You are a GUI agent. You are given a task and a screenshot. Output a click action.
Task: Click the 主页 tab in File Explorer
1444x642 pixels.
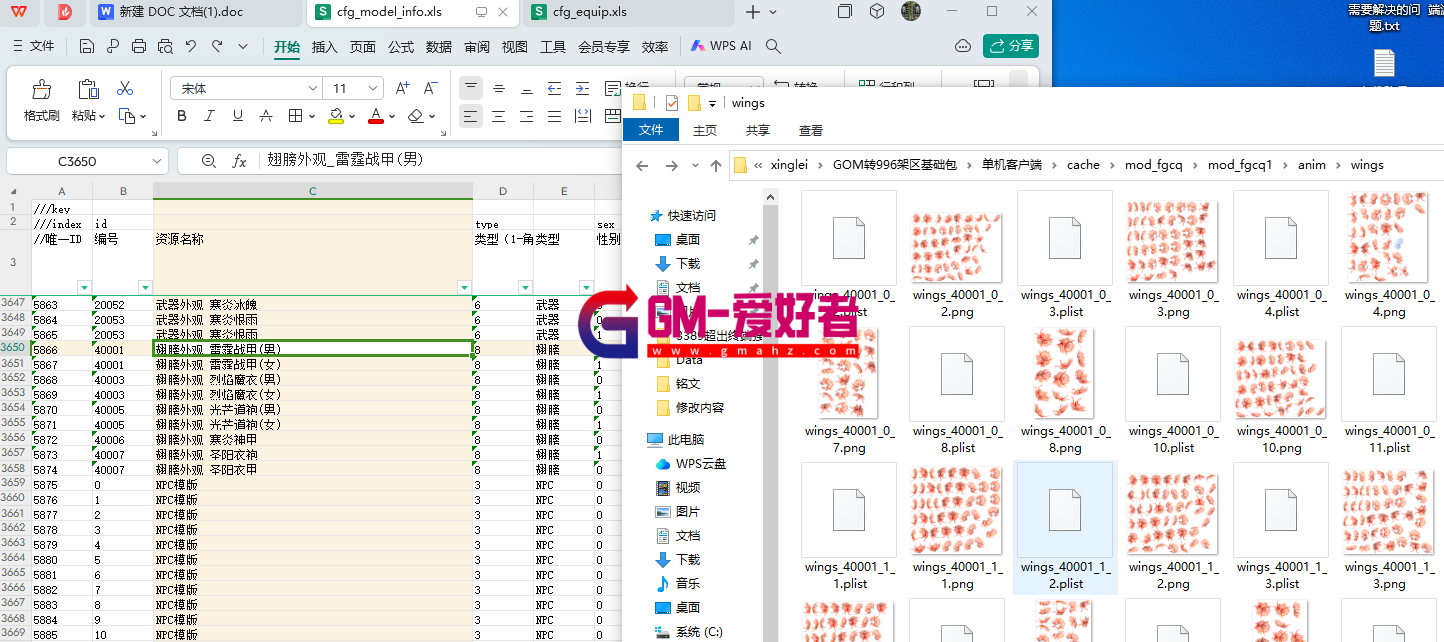coord(705,130)
